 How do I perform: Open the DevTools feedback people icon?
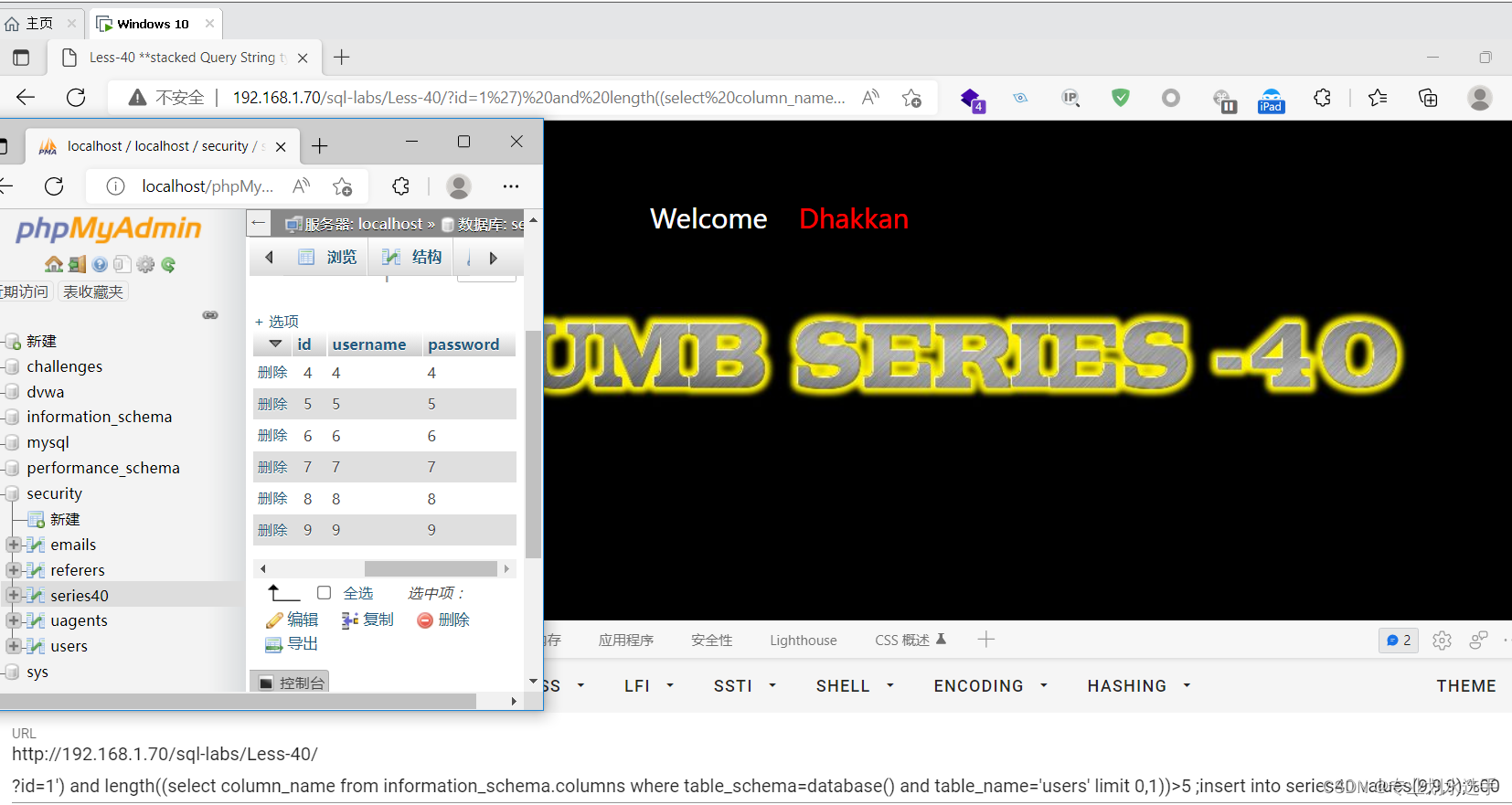[x=1478, y=641]
